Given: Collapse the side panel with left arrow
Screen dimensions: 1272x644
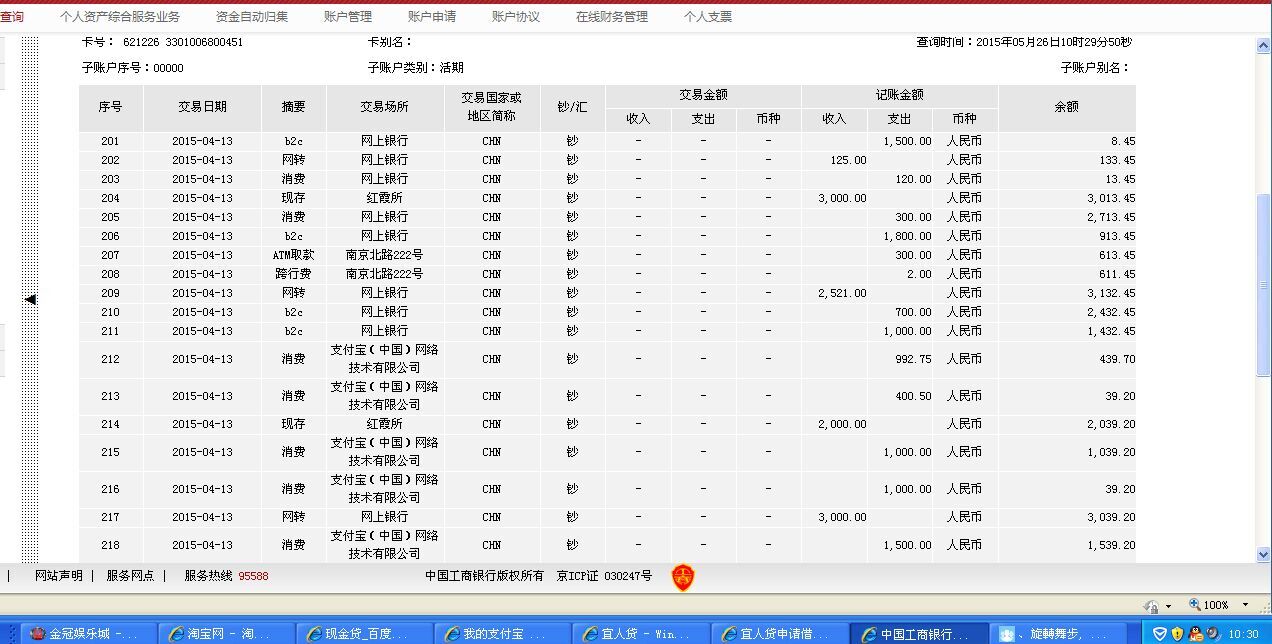Looking at the screenshot, I should click(x=30, y=299).
